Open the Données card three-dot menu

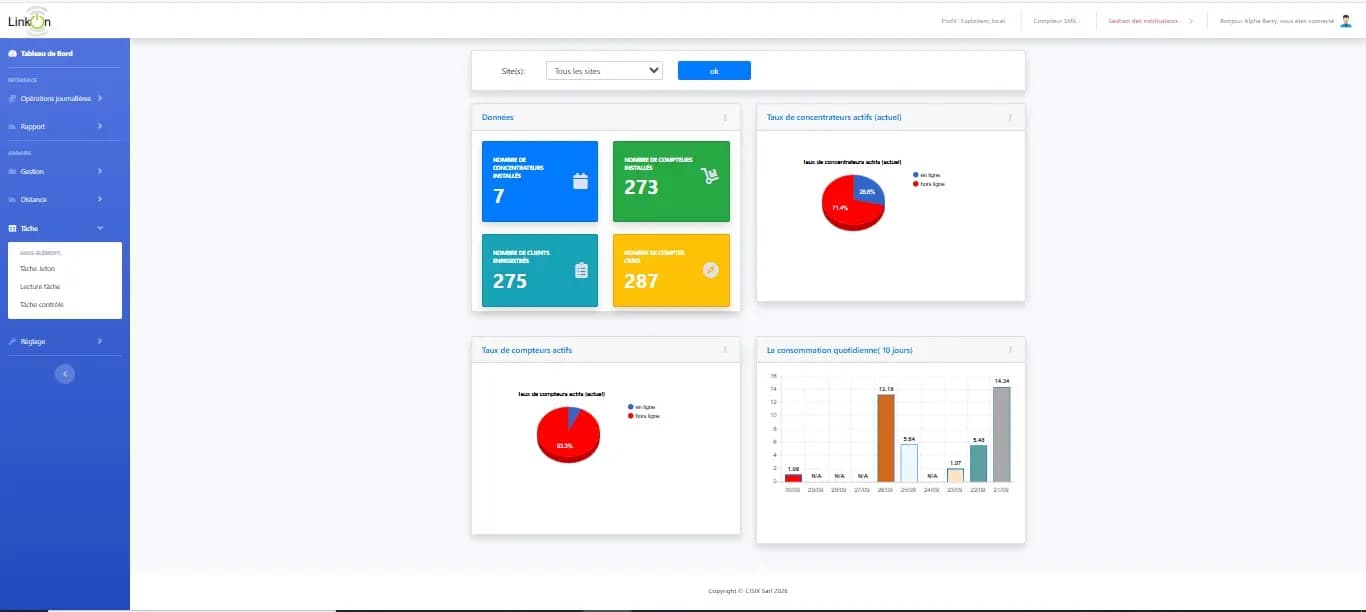725,117
